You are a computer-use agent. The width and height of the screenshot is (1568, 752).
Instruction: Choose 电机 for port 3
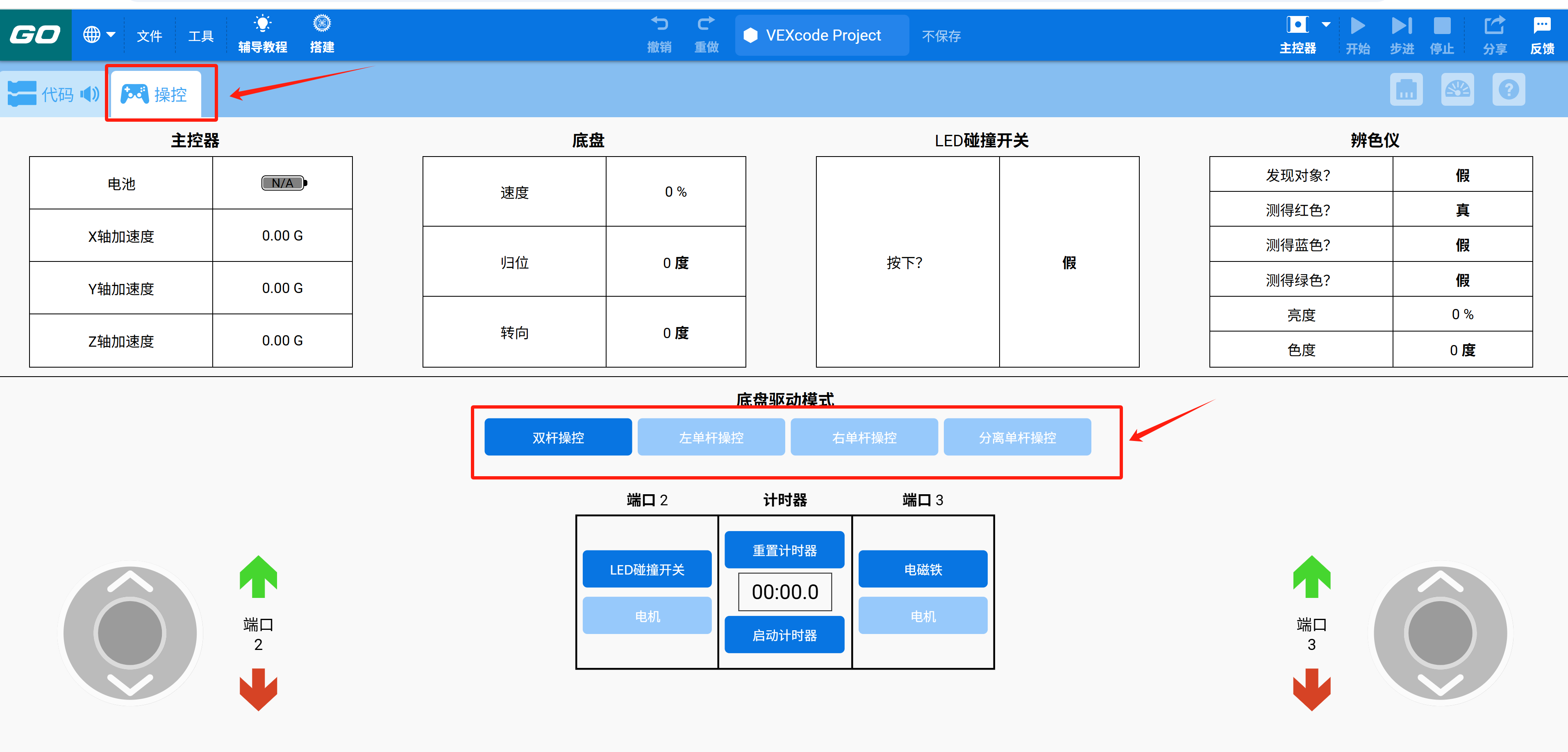(923, 615)
